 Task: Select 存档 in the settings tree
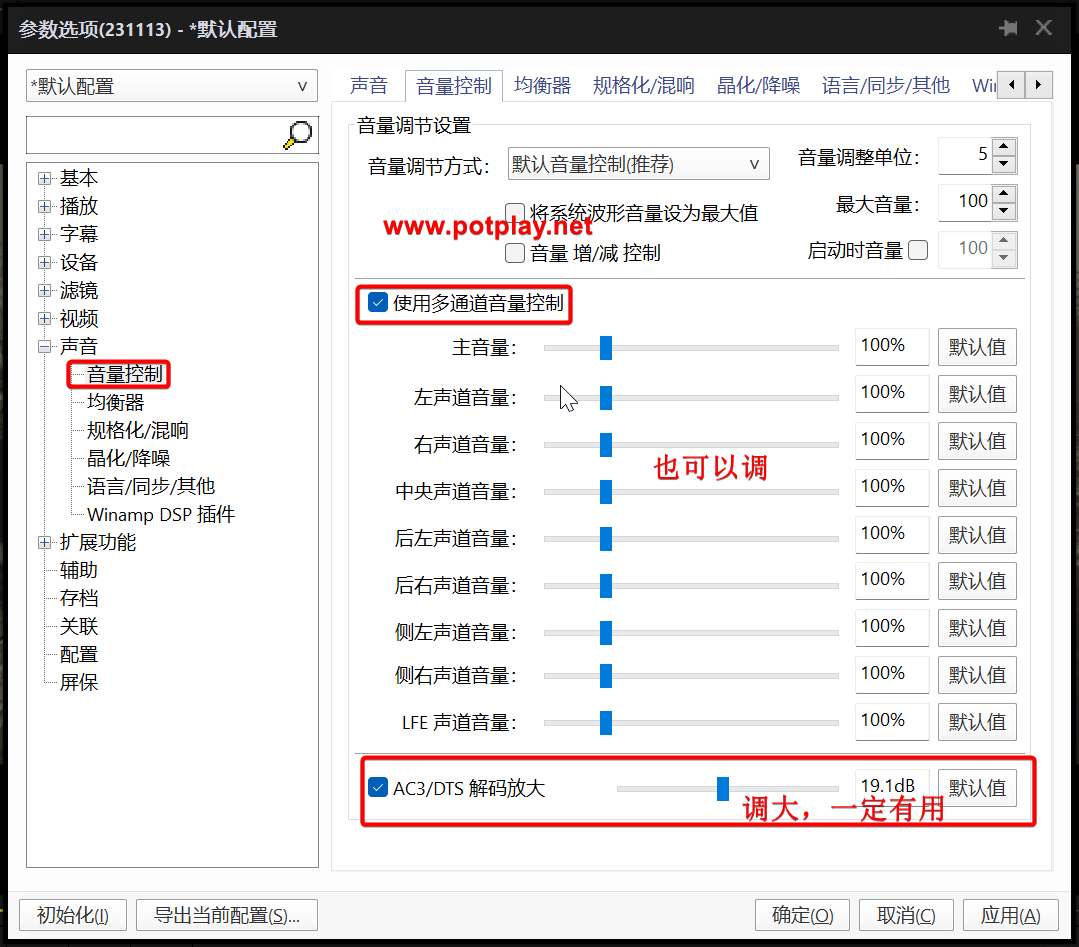(x=78, y=599)
